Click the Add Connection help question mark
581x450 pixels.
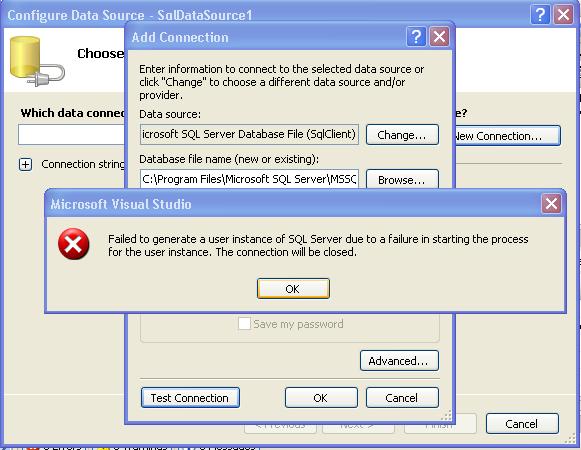click(x=416, y=37)
